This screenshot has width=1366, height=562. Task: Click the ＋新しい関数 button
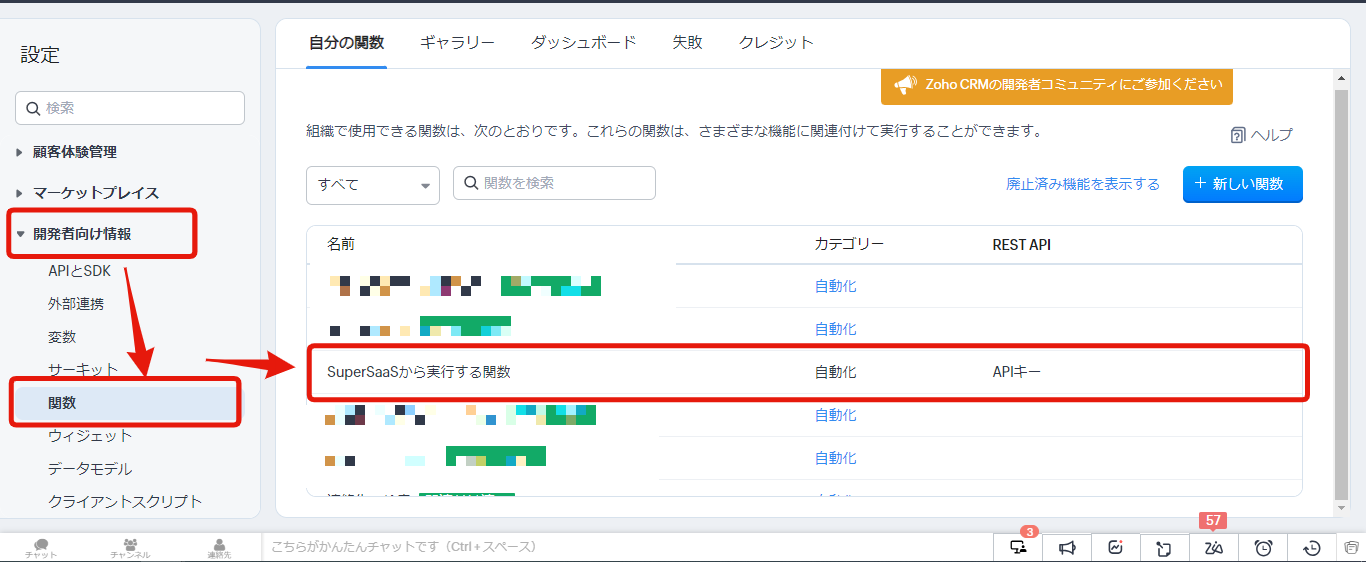point(1243,184)
